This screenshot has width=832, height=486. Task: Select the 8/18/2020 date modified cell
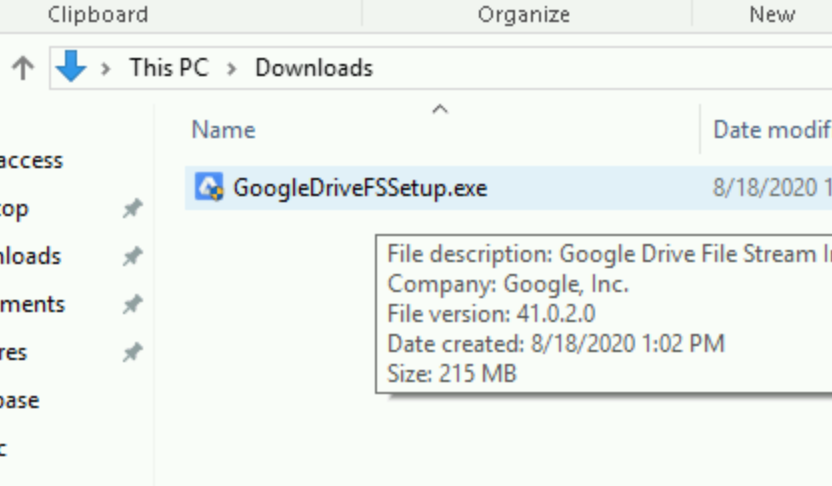(x=772, y=188)
